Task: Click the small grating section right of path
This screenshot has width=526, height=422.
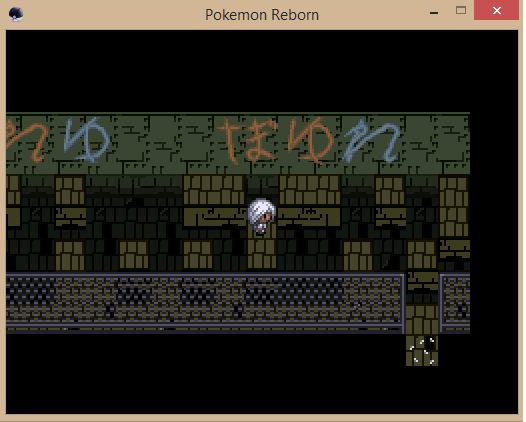Action: (x=455, y=303)
